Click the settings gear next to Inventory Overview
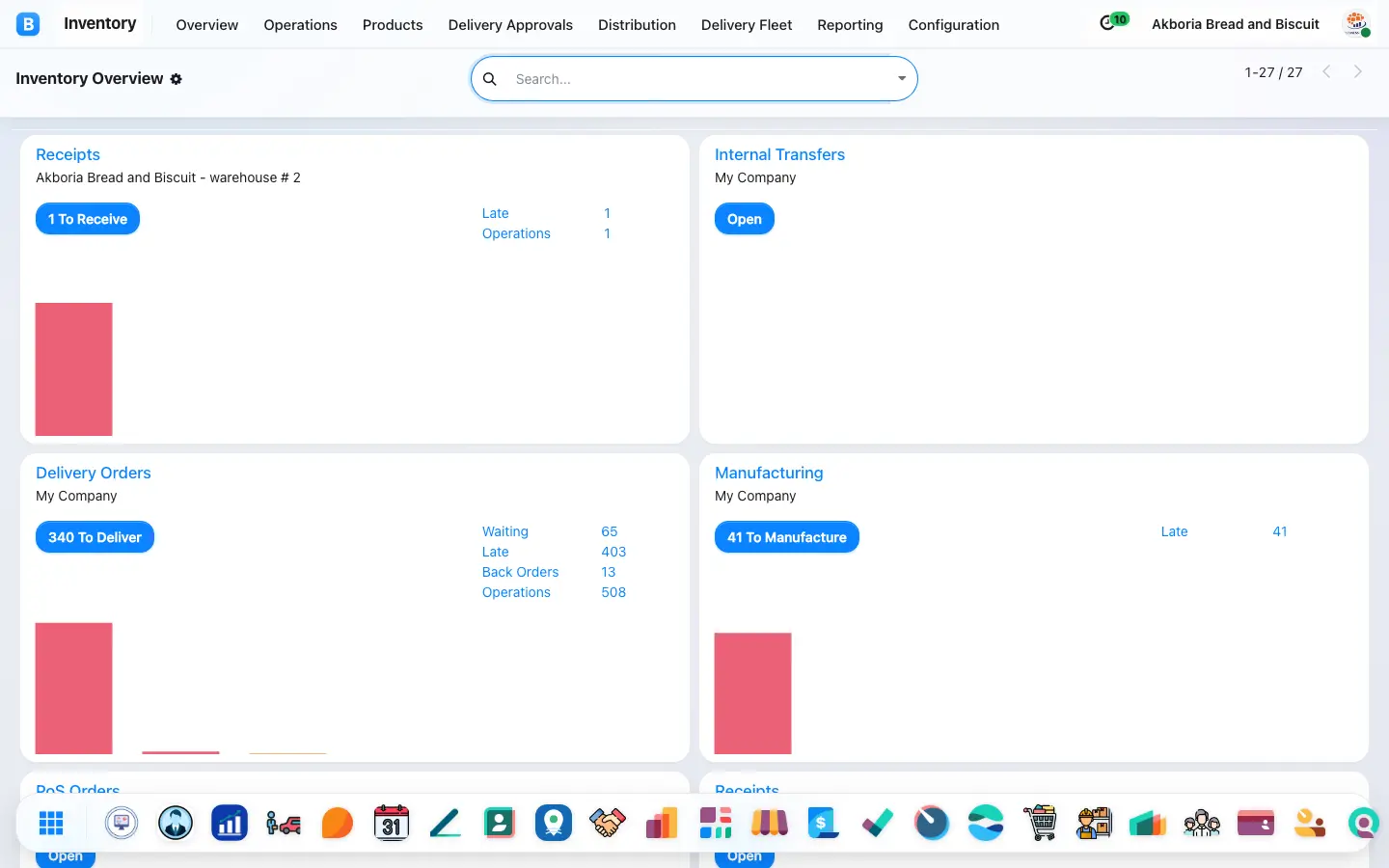 (176, 79)
